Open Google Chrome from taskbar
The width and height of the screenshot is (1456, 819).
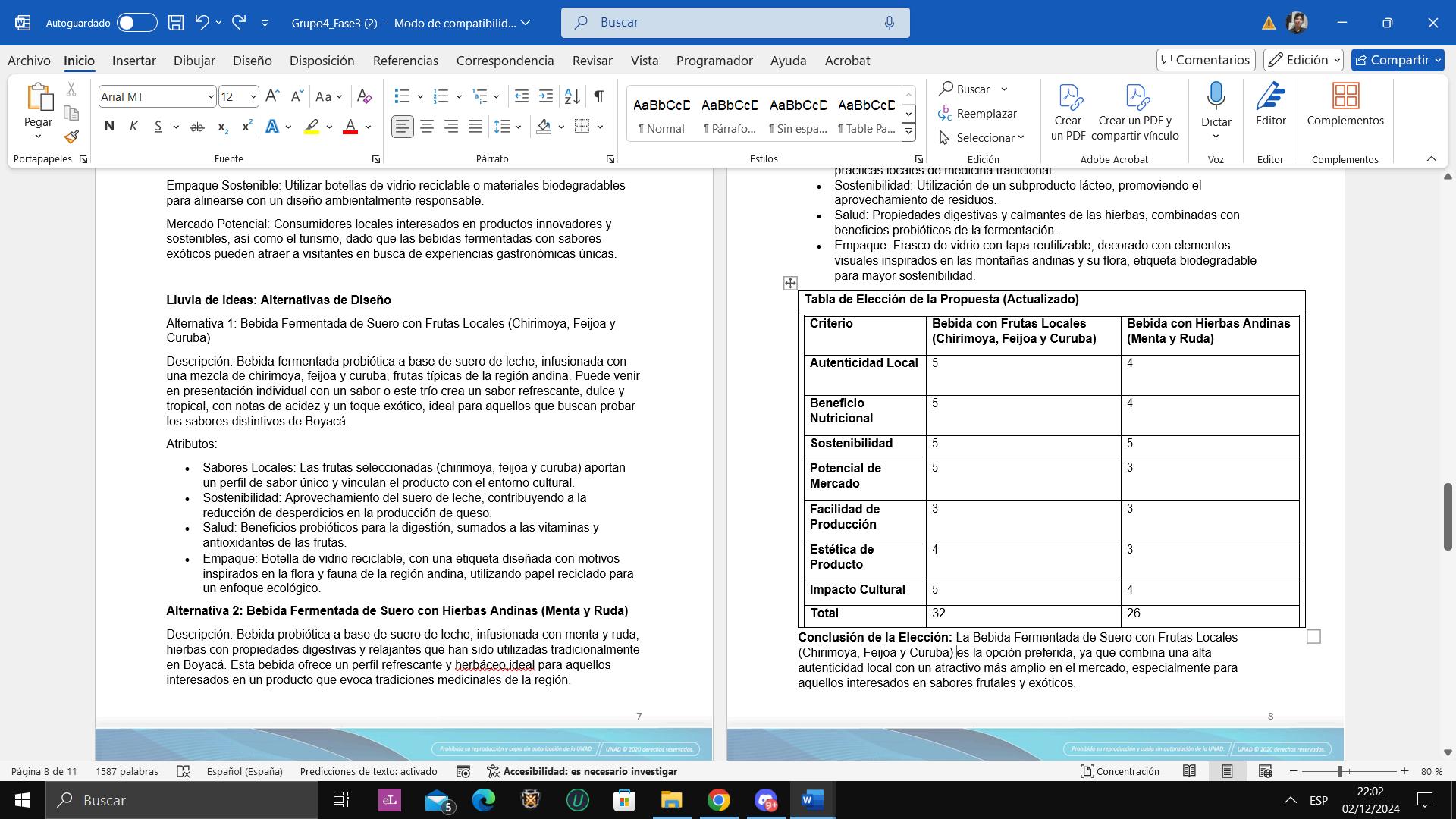tap(719, 800)
